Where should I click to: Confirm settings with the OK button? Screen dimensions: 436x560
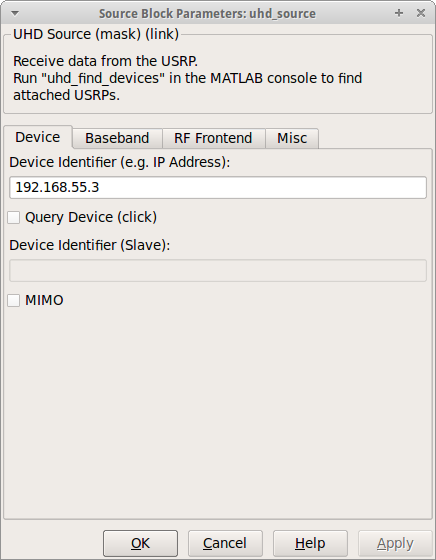pyautogui.click(x=140, y=543)
